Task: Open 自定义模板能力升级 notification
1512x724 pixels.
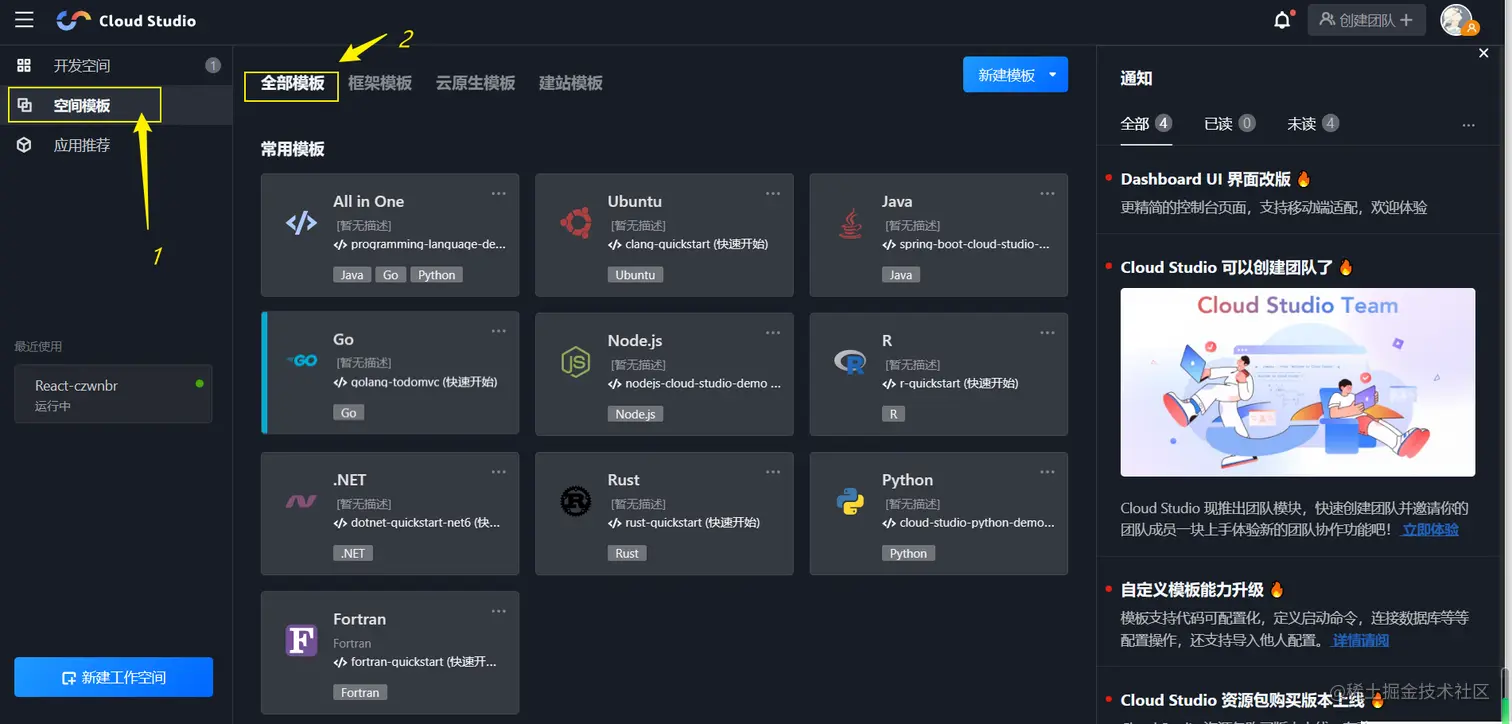Action: (x=1192, y=589)
